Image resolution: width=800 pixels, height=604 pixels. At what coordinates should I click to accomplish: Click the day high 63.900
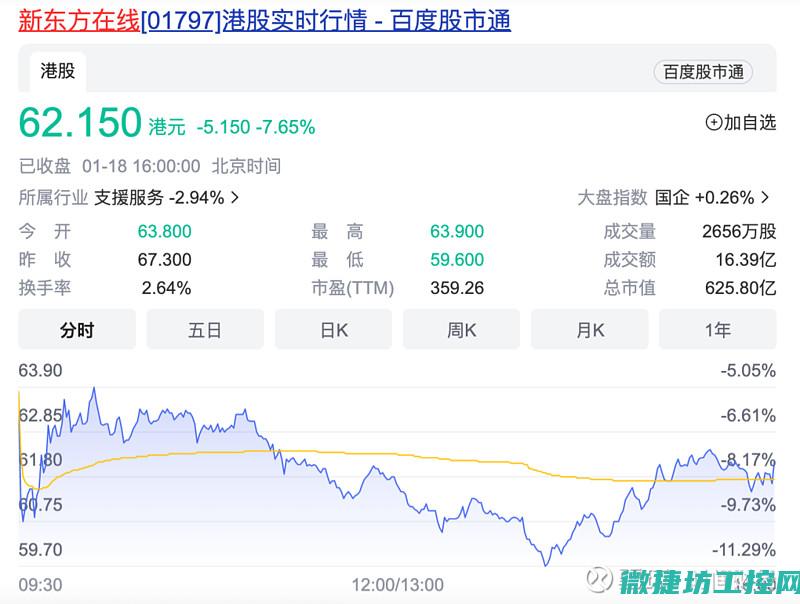point(457,232)
